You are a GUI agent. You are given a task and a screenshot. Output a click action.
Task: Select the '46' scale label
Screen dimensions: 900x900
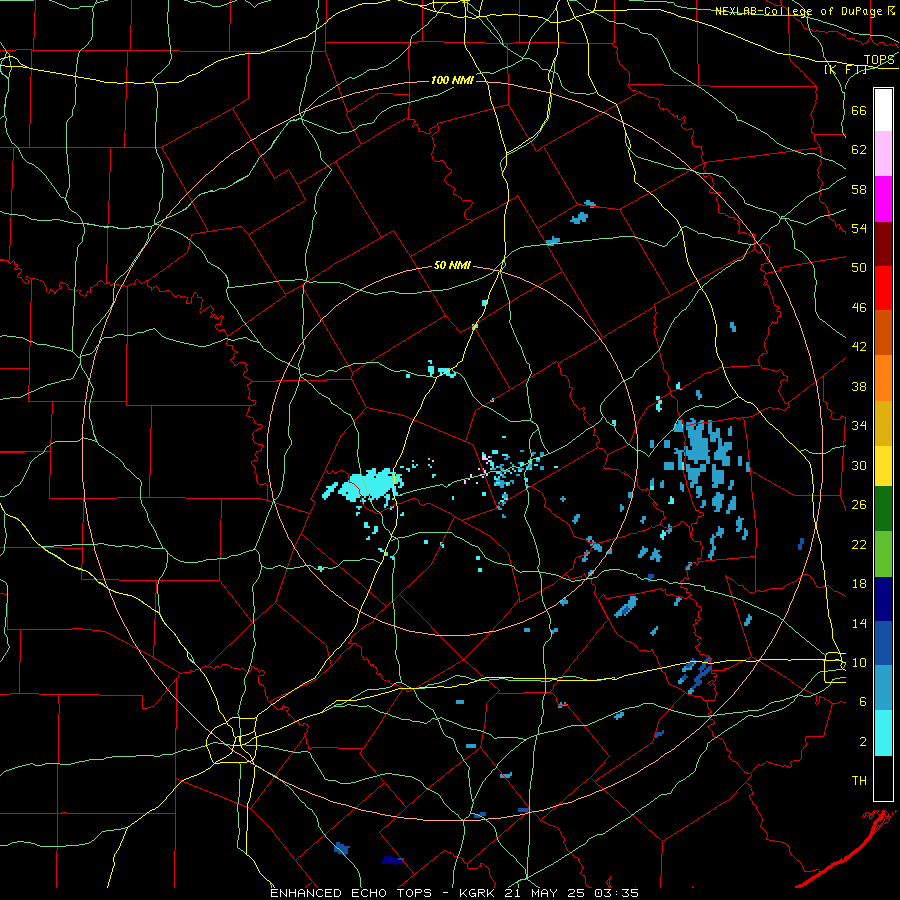pyautogui.click(x=859, y=308)
